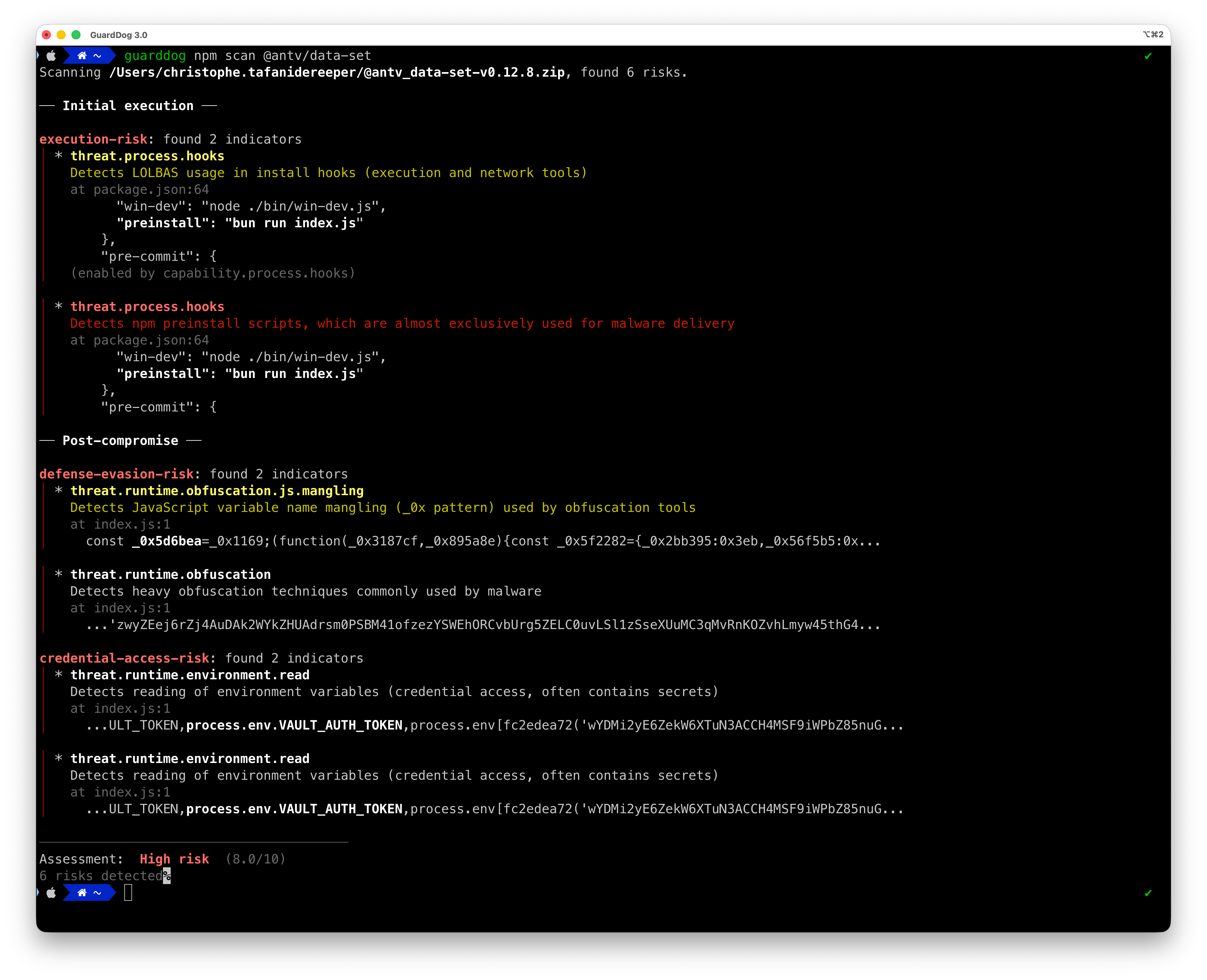Click 'Detects npm preinstall scripts' red description
Viewport: 1207px width, 980px height.
402,324
